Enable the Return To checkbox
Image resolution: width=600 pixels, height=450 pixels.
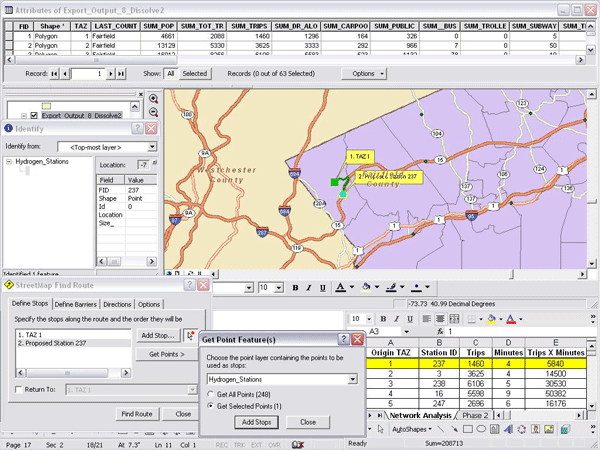coord(18,390)
